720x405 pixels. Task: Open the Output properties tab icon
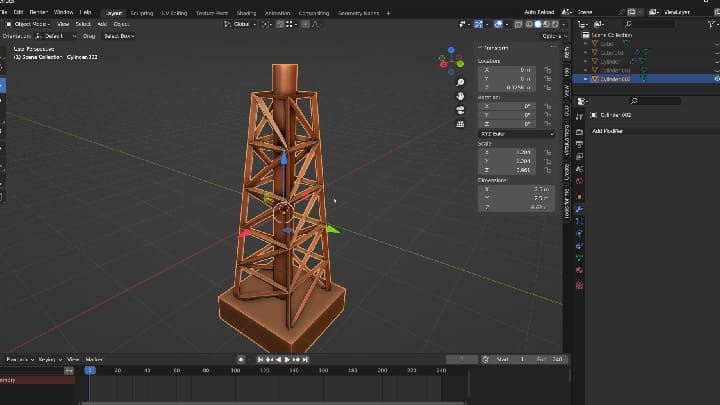[x=579, y=144]
